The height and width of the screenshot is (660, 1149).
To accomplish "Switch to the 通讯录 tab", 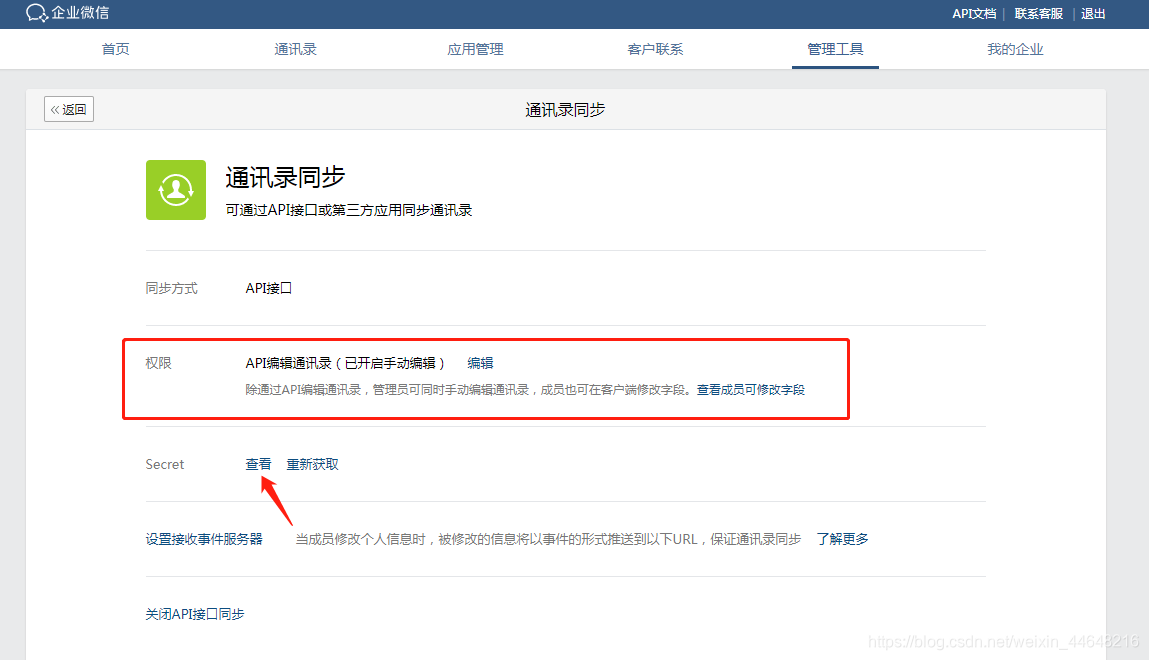I will (x=295, y=49).
